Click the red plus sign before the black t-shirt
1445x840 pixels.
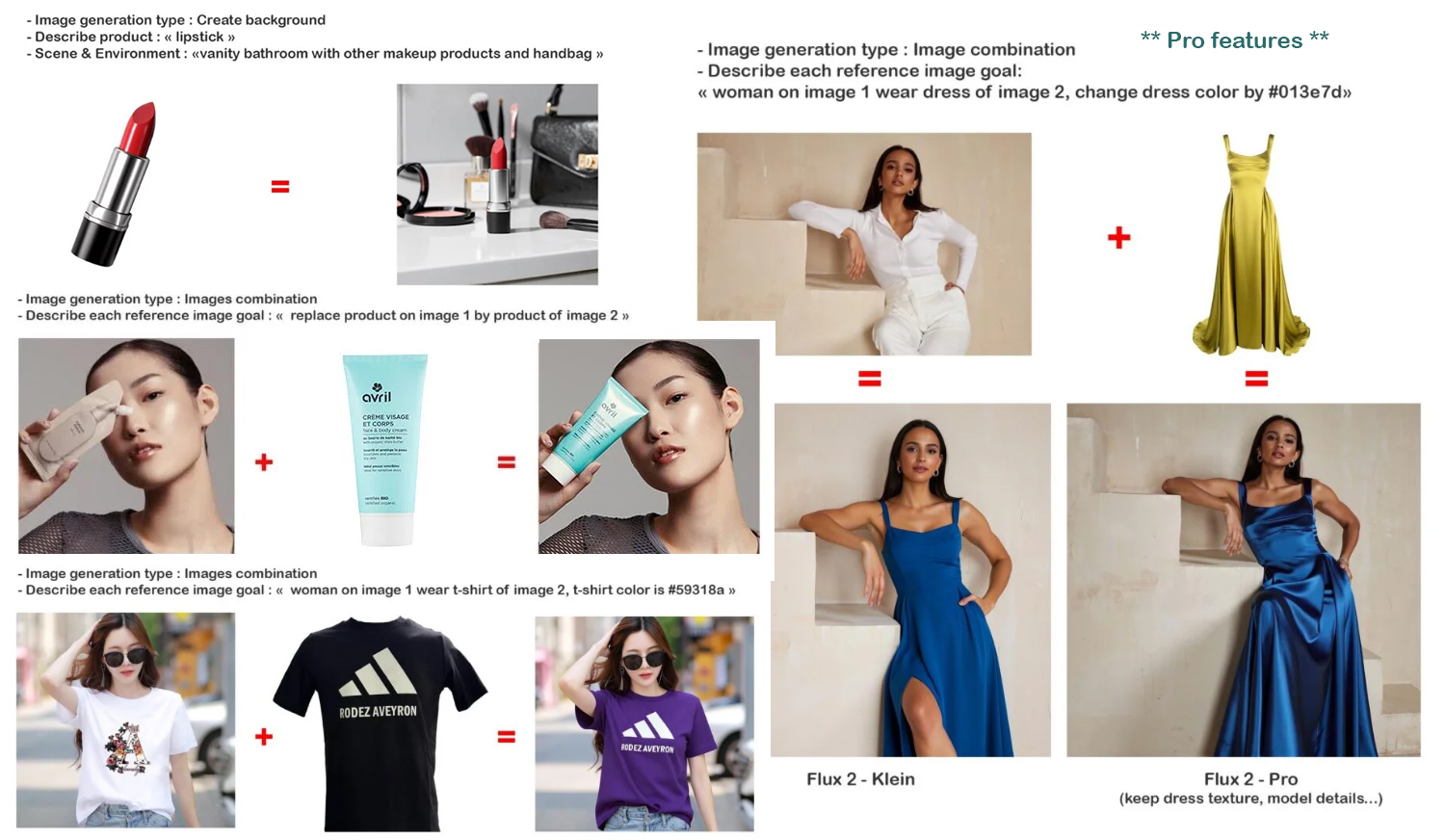pyautogui.click(x=264, y=737)
